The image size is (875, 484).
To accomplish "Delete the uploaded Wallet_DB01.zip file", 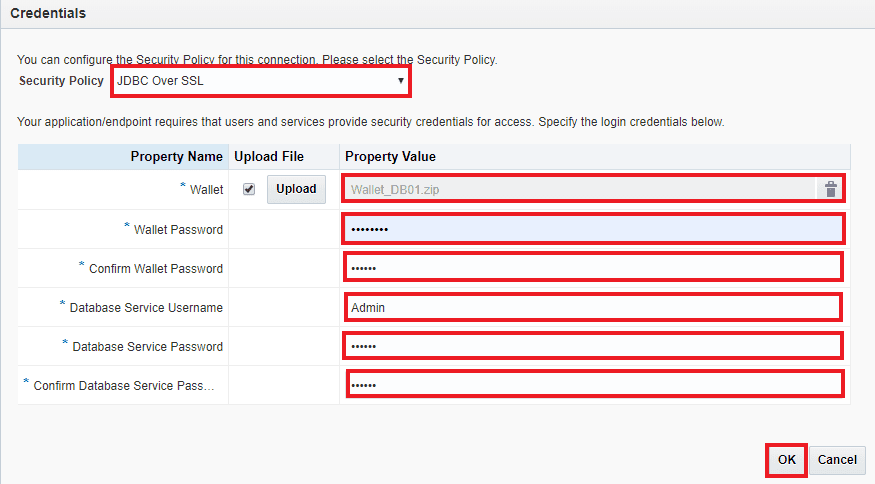I will 830,189.
